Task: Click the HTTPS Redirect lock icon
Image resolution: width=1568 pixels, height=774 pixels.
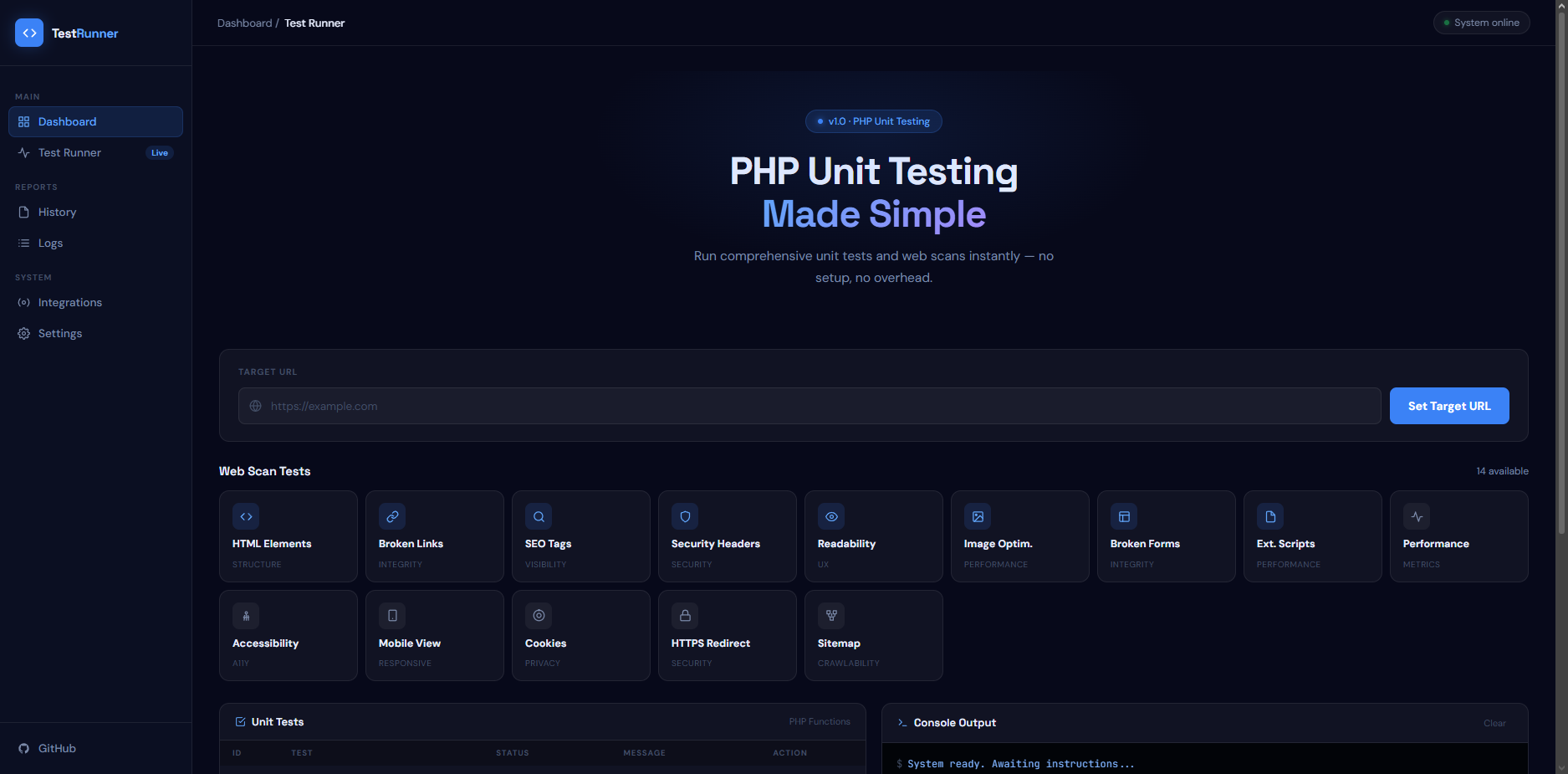Action: pos(685,616)
